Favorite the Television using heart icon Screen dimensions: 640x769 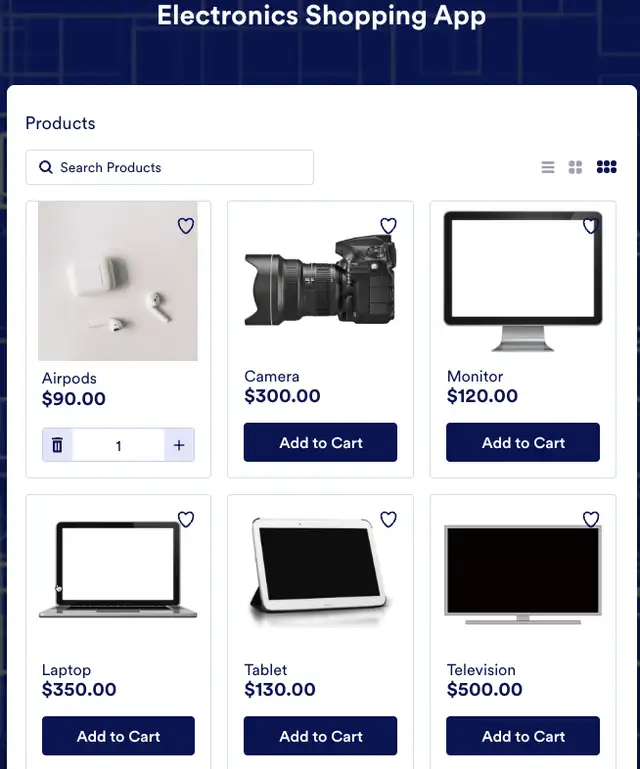pyautogui.click(x=591, y=519)
